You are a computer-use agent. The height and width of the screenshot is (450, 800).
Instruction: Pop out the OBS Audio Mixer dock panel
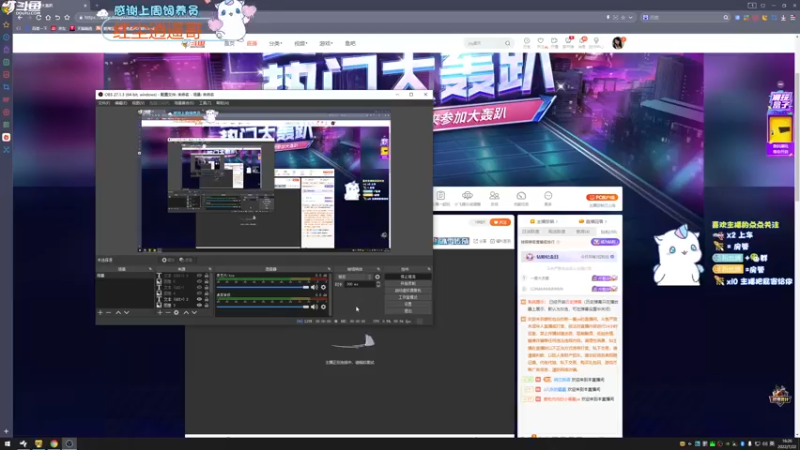(329, 269)
